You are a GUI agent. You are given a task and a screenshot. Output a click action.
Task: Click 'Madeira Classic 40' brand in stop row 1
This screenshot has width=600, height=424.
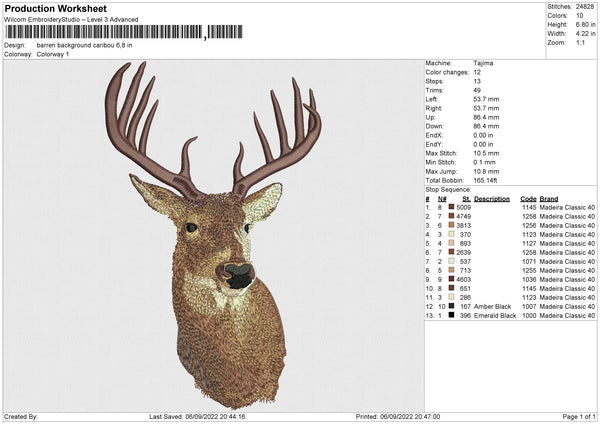pyautogui.click(x=567, y=207)
